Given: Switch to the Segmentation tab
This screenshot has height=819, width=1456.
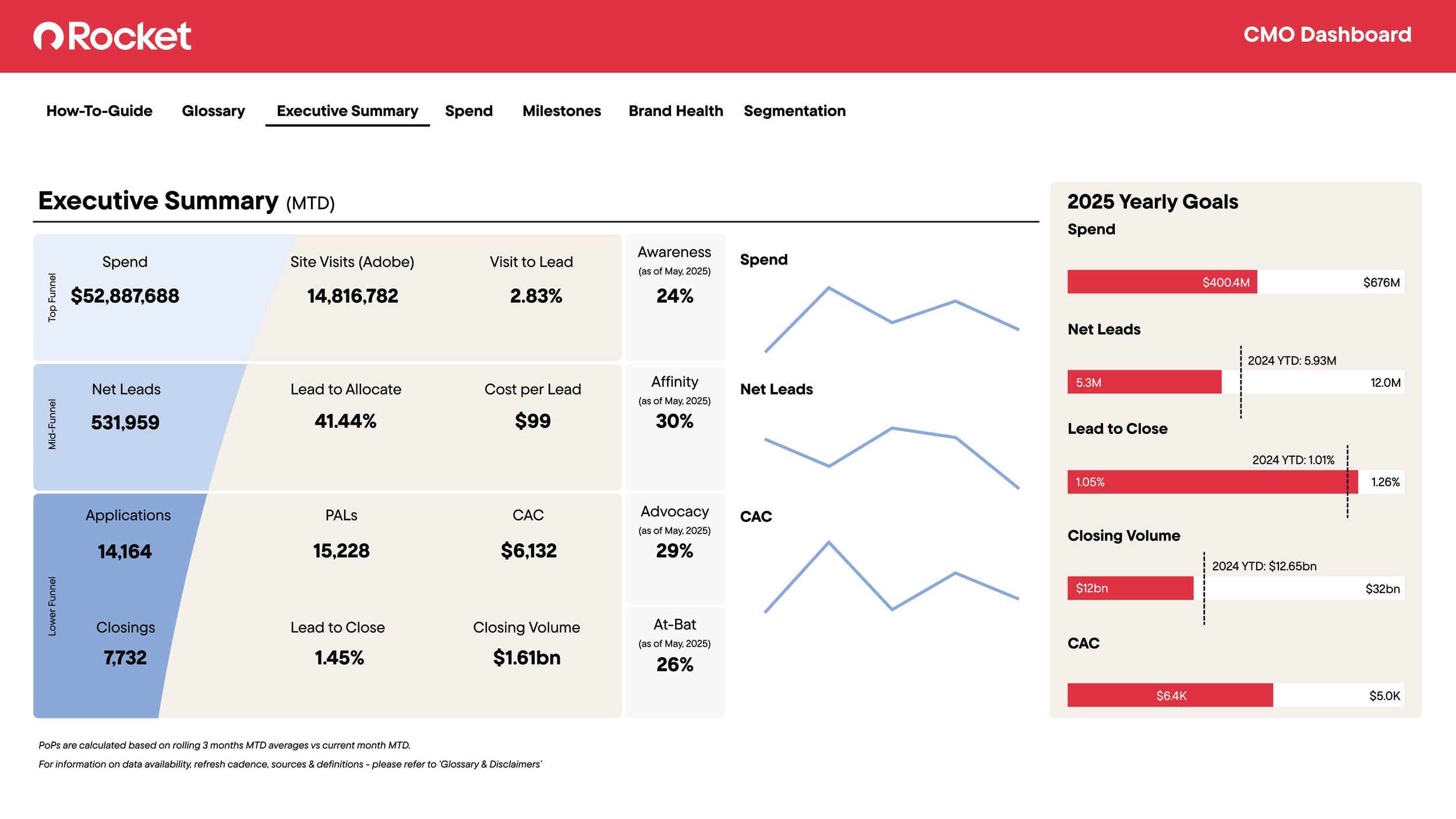Looking at the screenshot, I should click(794, 111).
